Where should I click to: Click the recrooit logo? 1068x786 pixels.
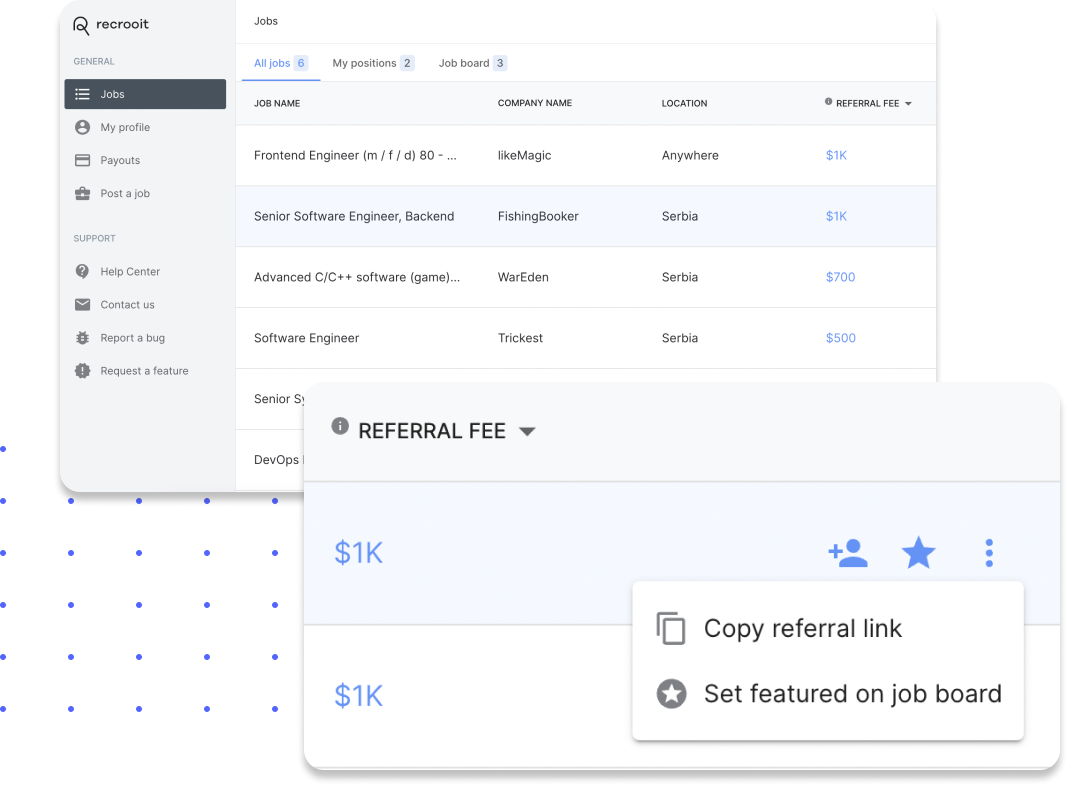pos(111,25)
